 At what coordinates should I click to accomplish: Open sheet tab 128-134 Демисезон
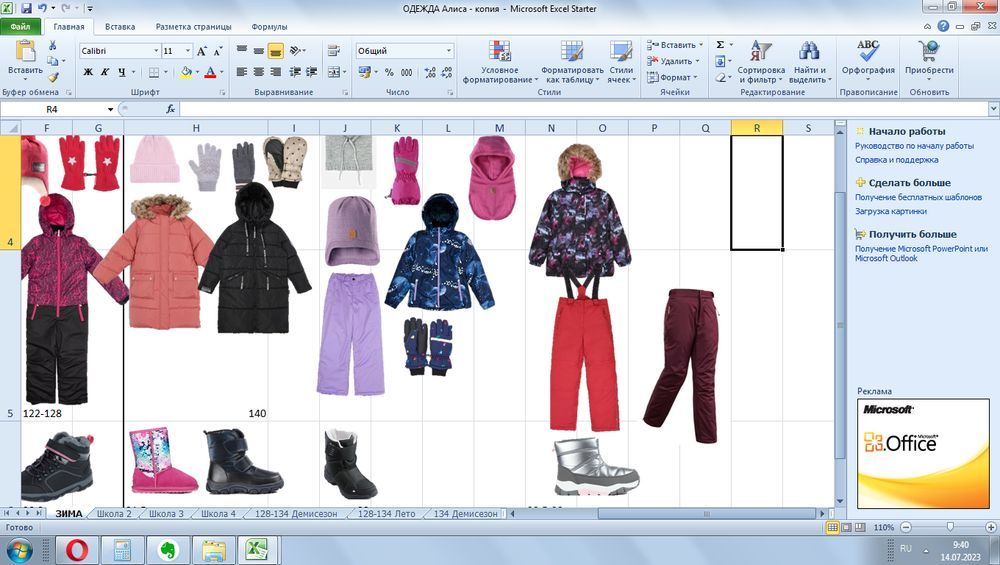[295, 513]
